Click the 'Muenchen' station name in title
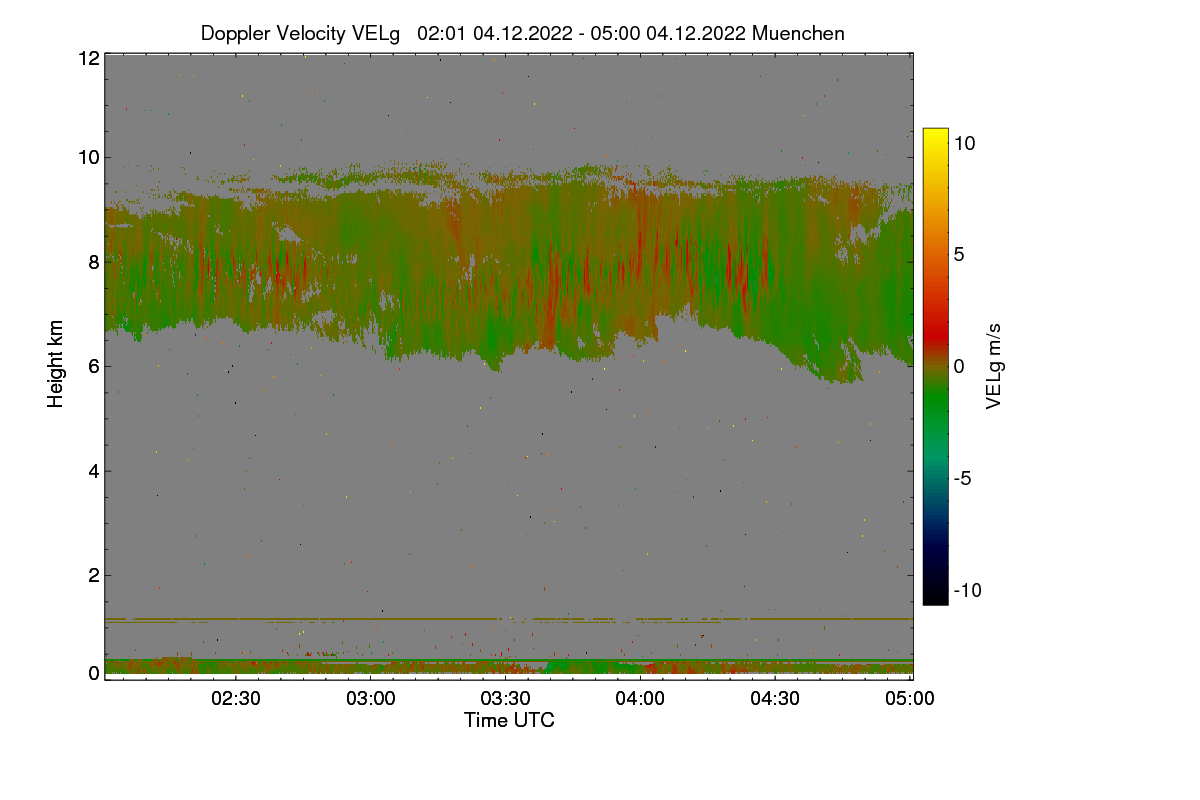The width and height of the screenshot is (1200, 800). [x=798, y=33]
